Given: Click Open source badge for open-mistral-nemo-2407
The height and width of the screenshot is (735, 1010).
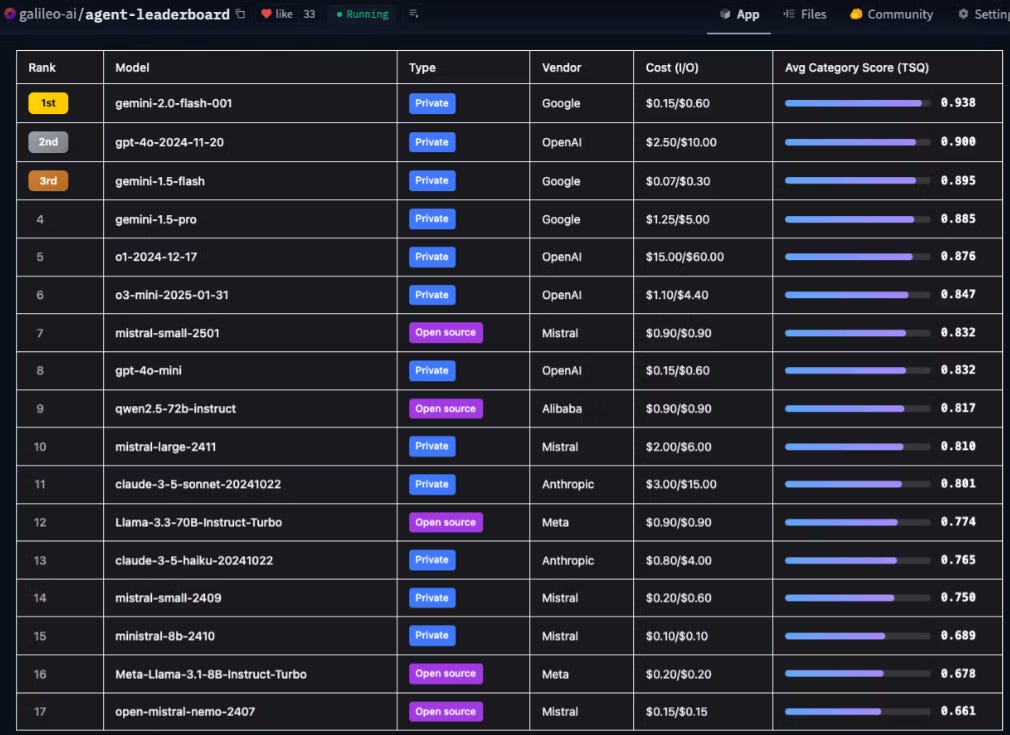Looking at the screenshot, I should pos(446,711).
